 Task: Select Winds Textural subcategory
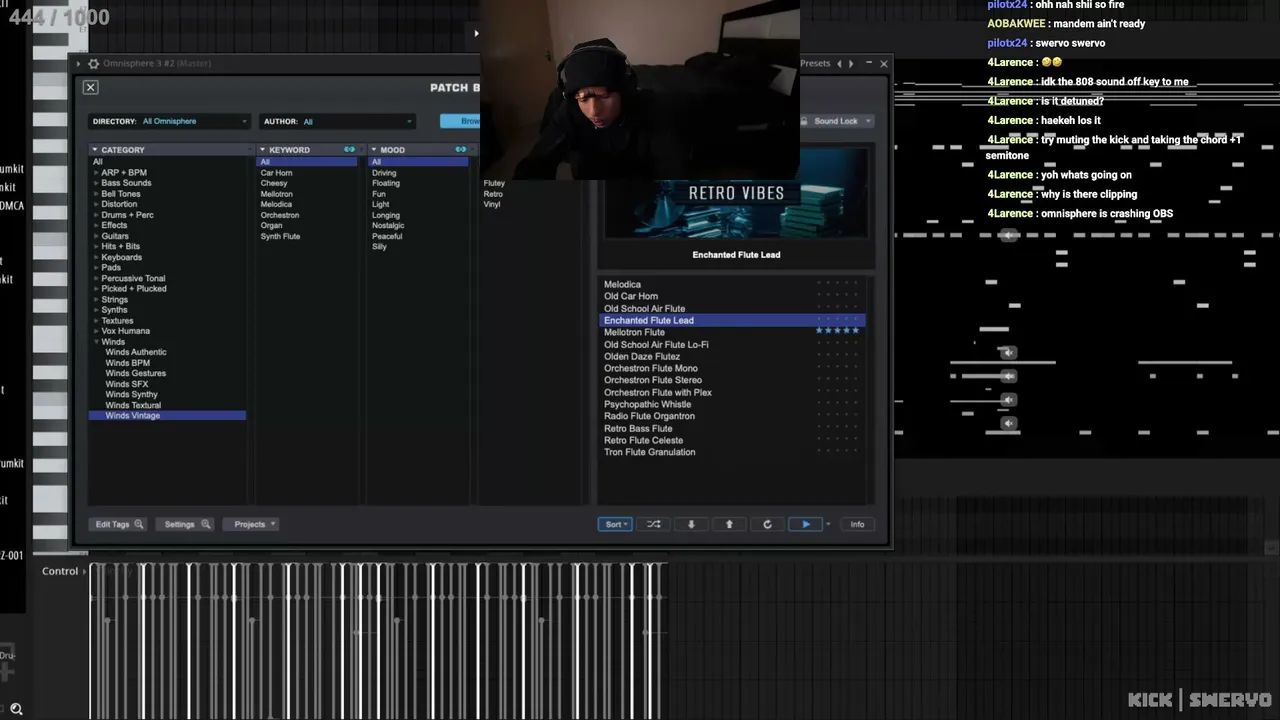pos(133,405)
